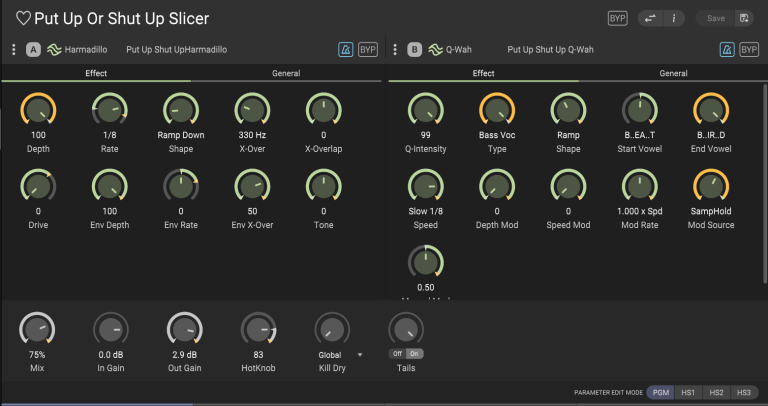Click the Save button
The height and width of the screenshot is (406, 768).
click(x=716, y=19)
